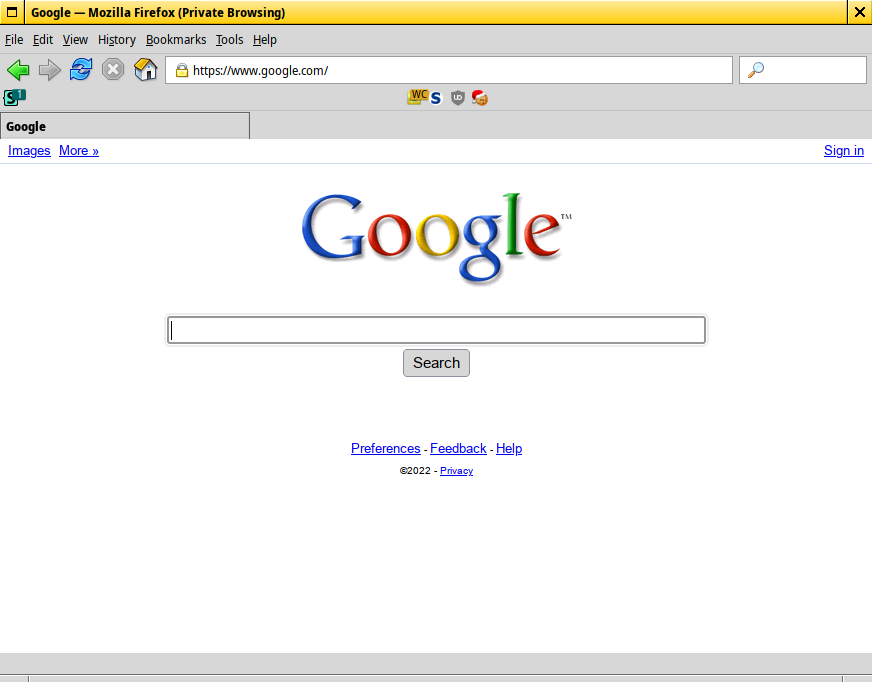
Task: Click the Santa hat cookie extension icon
Action: point(479,97)
